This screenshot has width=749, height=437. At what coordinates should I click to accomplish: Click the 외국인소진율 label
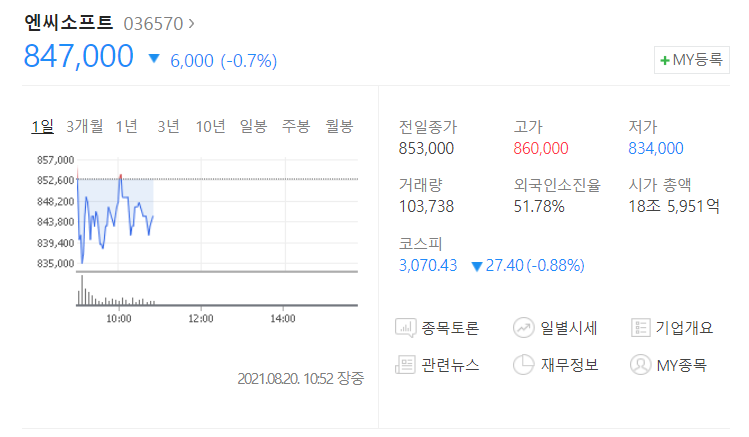click(557, 185)
